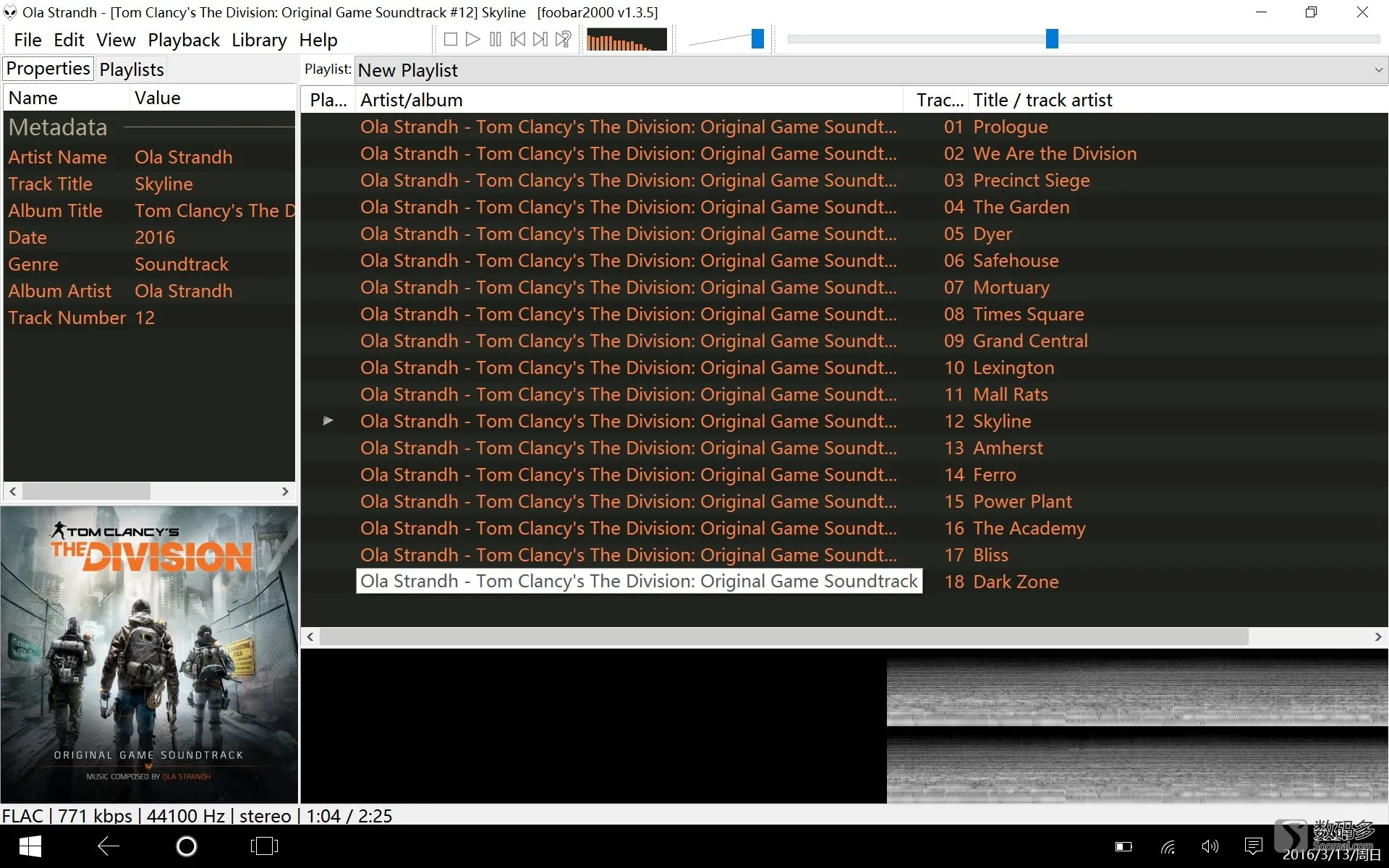Skip to the previous track
This screenshot has width=1389, height=868.
(x=517, y=39)
